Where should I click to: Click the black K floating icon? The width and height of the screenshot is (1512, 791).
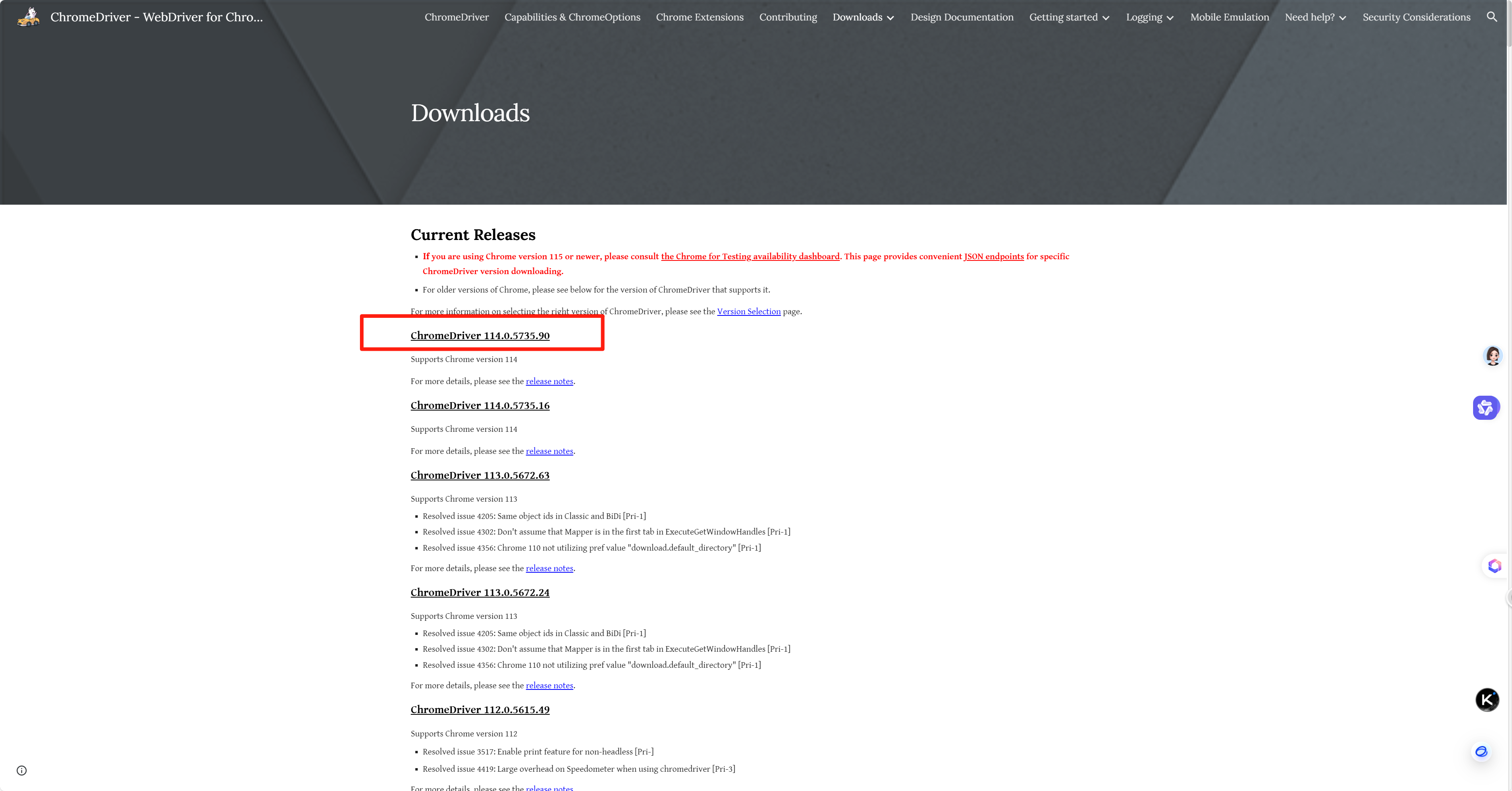click(1487, 699)
